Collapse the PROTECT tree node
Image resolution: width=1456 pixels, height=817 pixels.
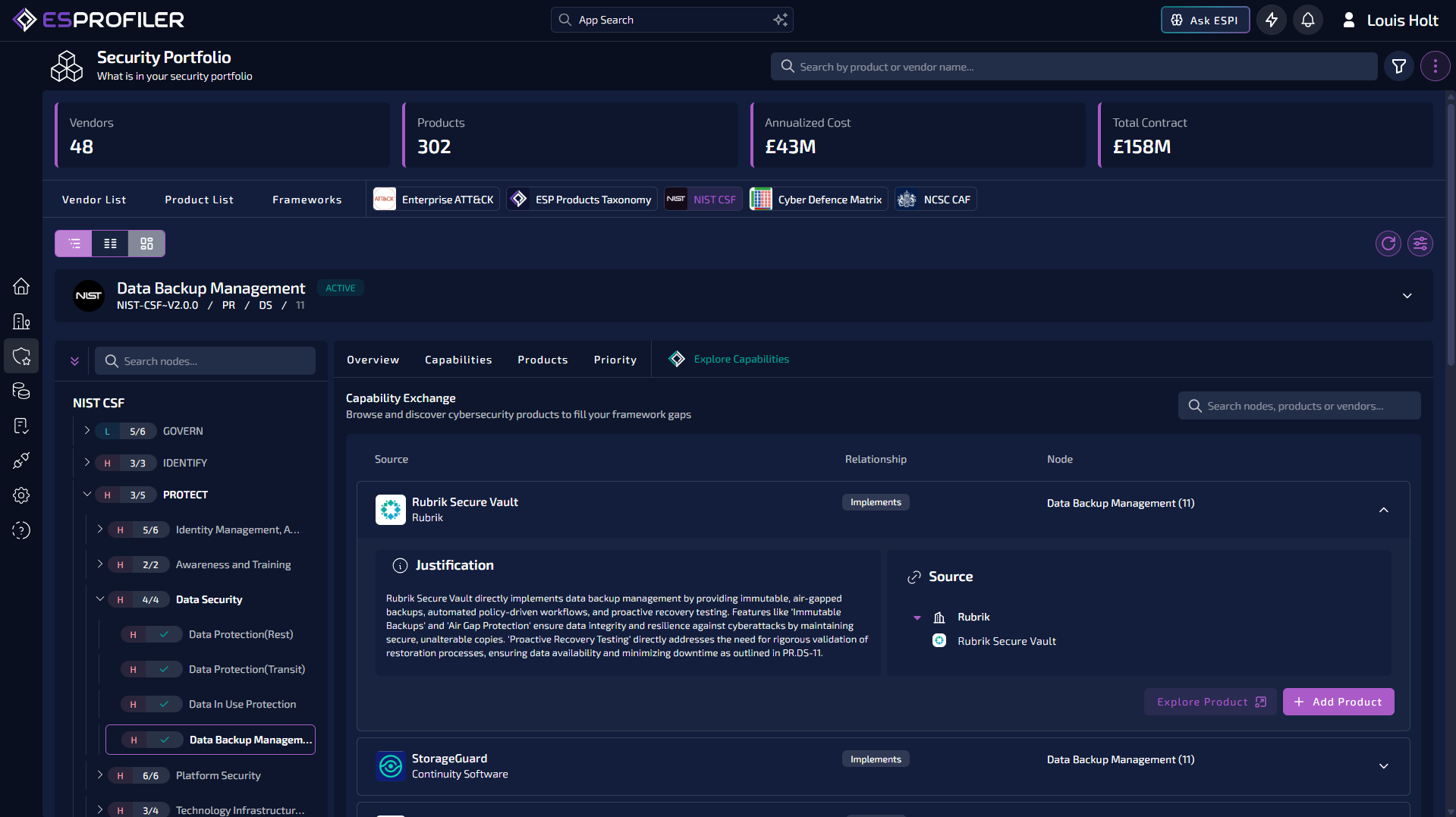[86, 494]
